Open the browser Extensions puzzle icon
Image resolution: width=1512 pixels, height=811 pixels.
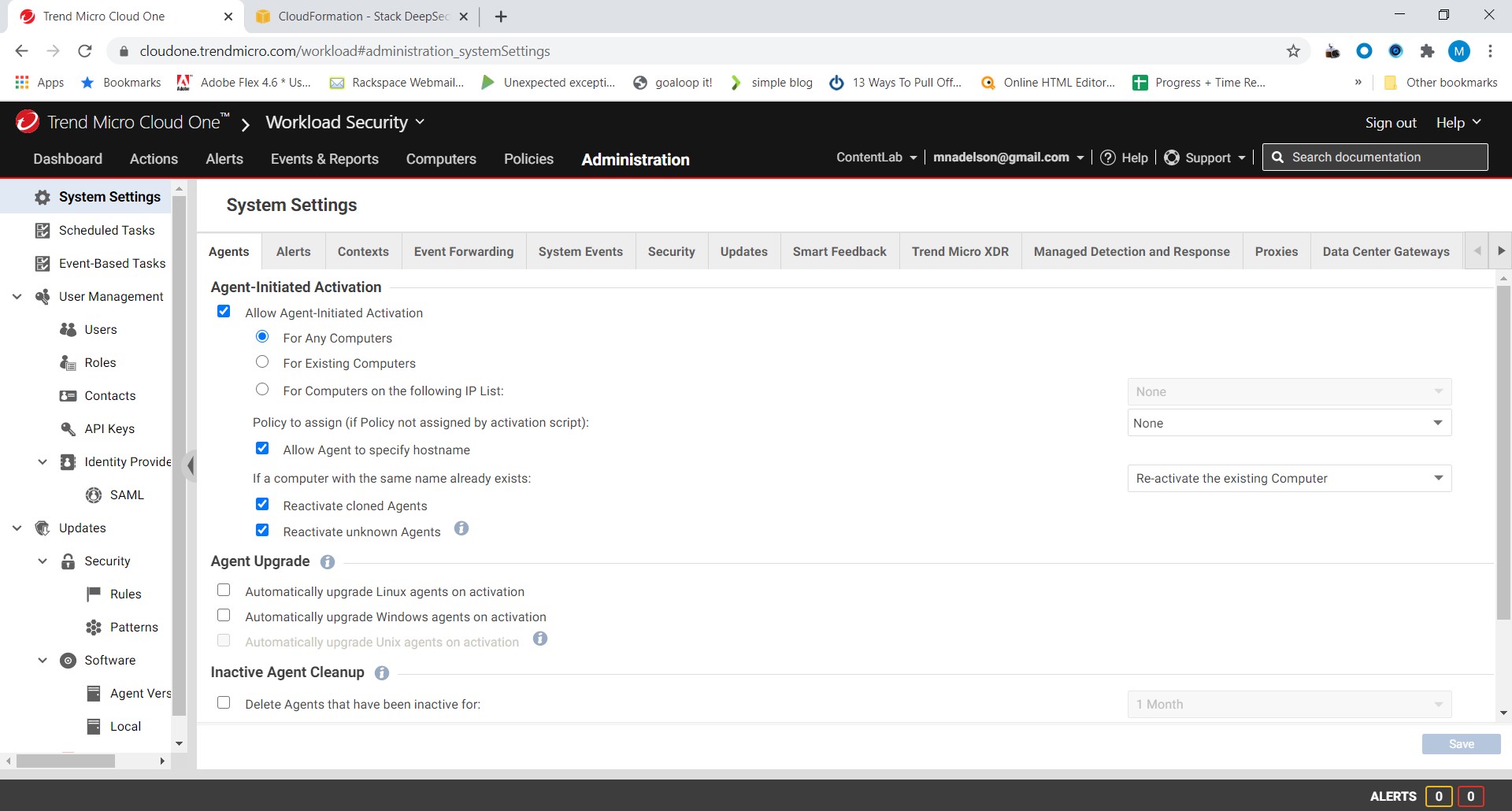coord(1427,51)
